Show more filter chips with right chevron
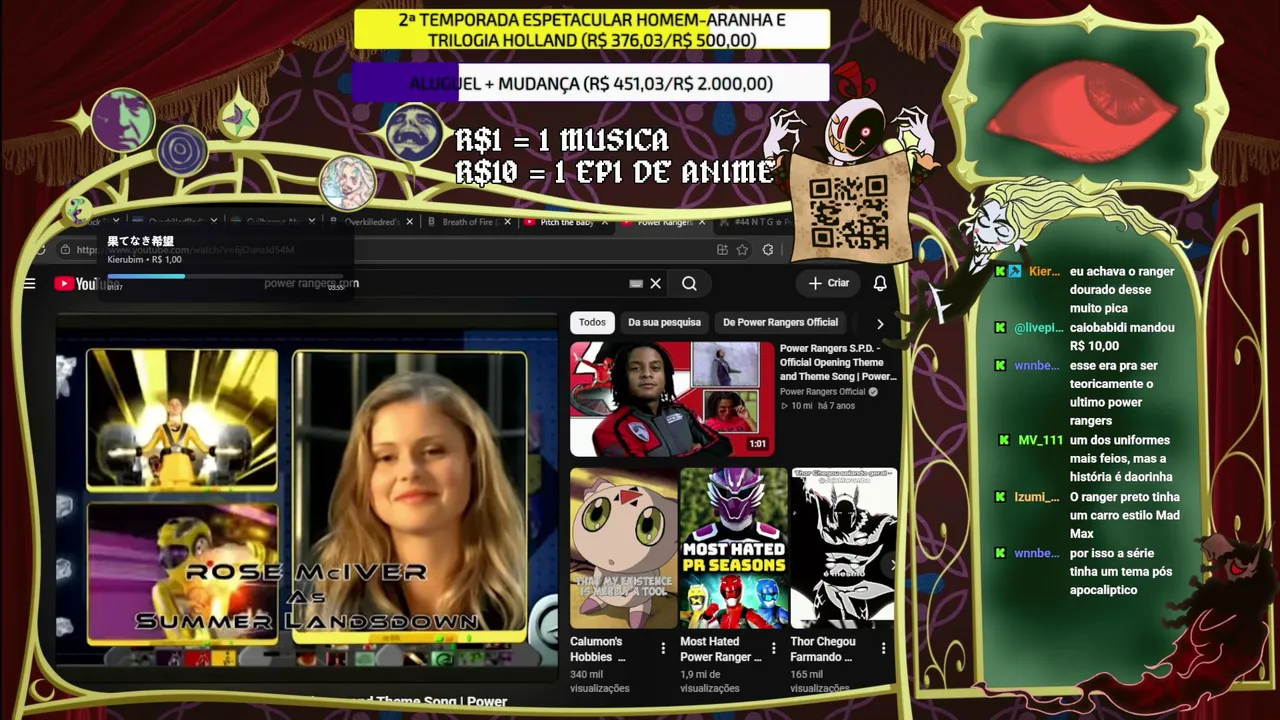The width and height of the screenshot is (1280, 720). [x=880, y=324]
